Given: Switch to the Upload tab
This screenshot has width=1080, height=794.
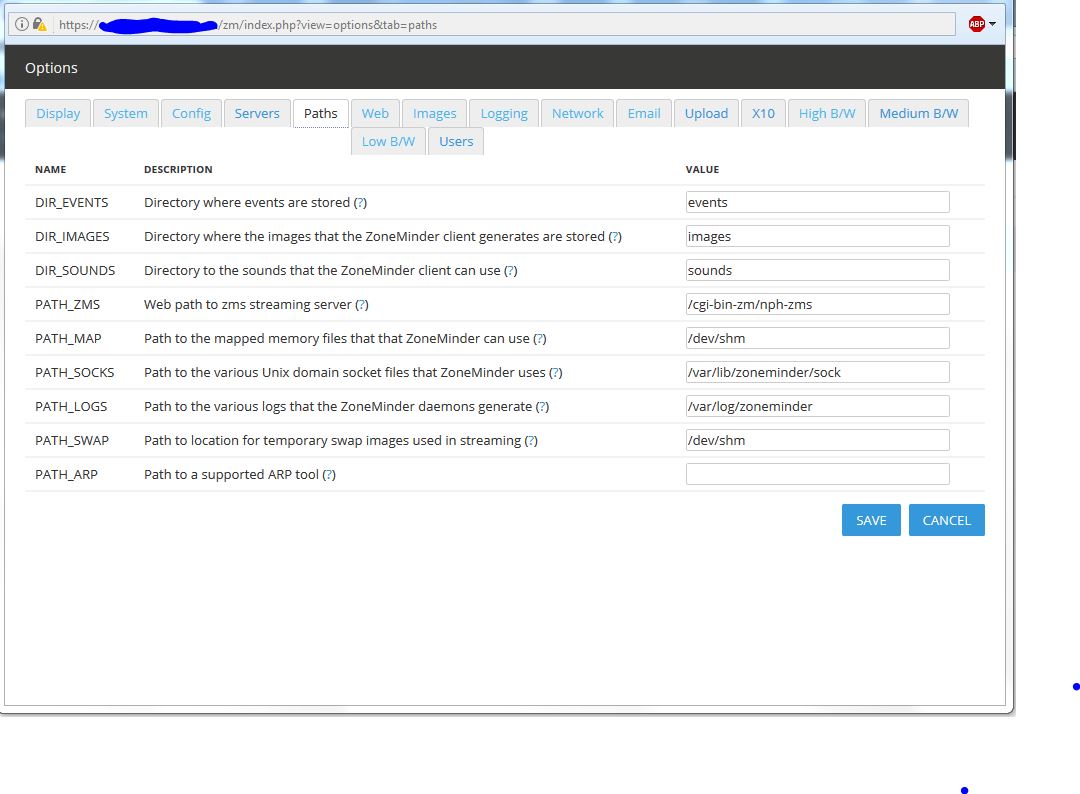Looking at the screenshot, I should [707, 114].
